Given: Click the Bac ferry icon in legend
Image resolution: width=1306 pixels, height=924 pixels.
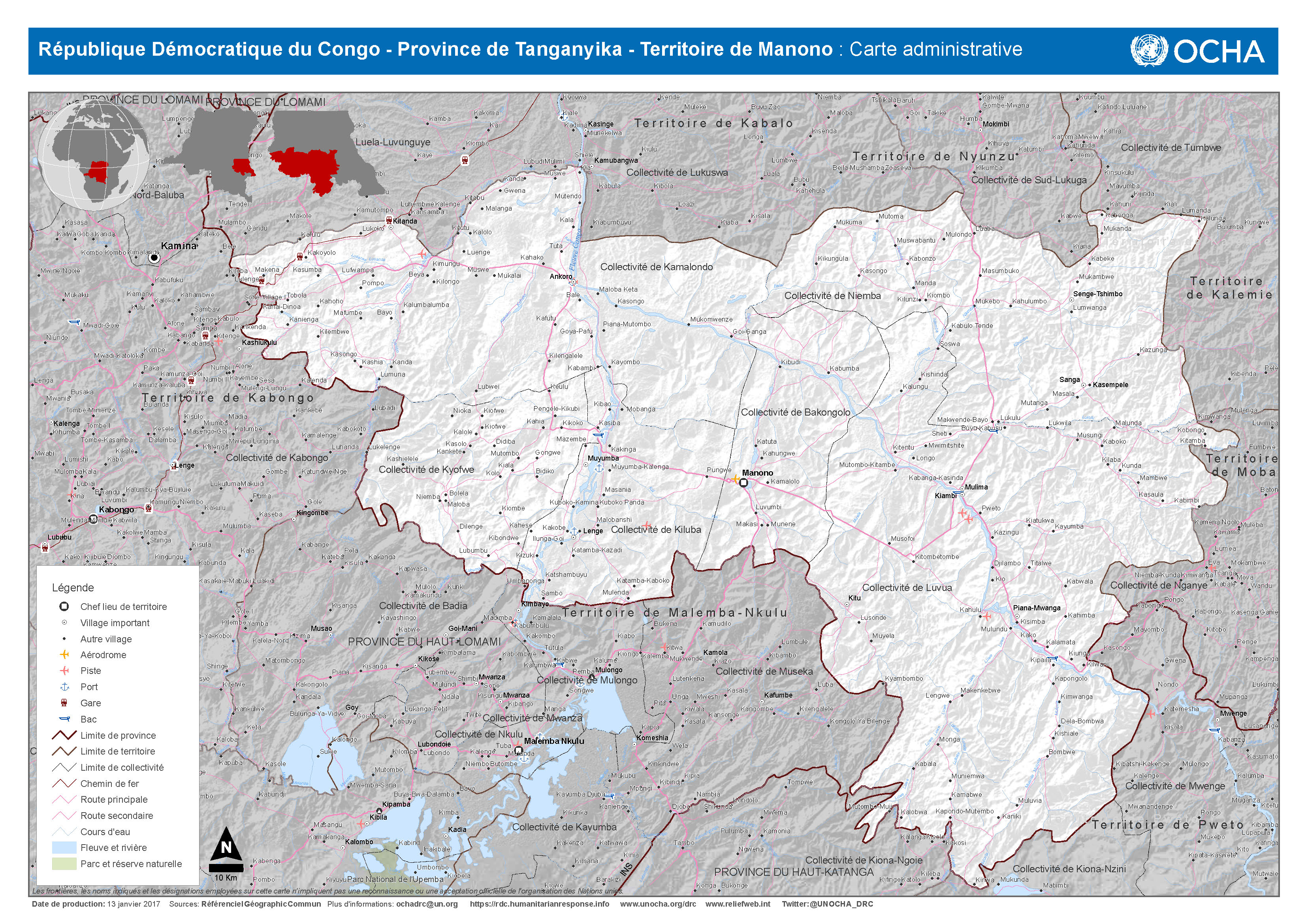Looking at the screenshot, I should click(x=64, y=719).
